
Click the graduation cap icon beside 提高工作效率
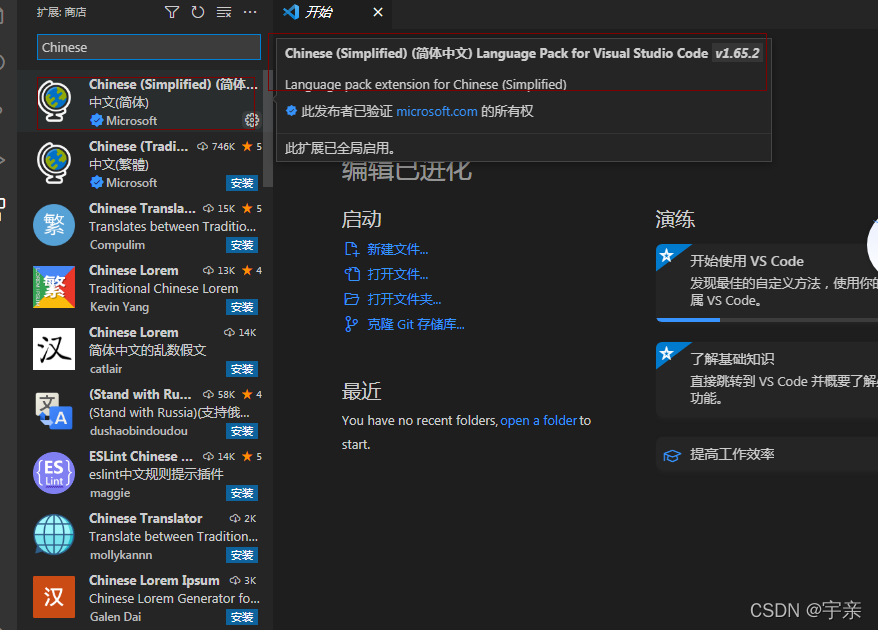[x=672, y=455]
